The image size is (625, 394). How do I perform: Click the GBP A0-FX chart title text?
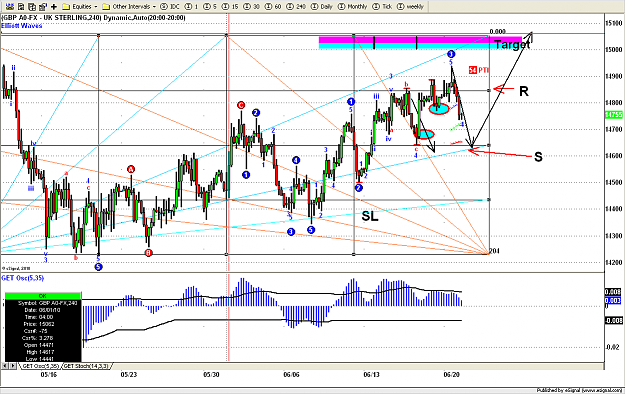tap(93, 18)
